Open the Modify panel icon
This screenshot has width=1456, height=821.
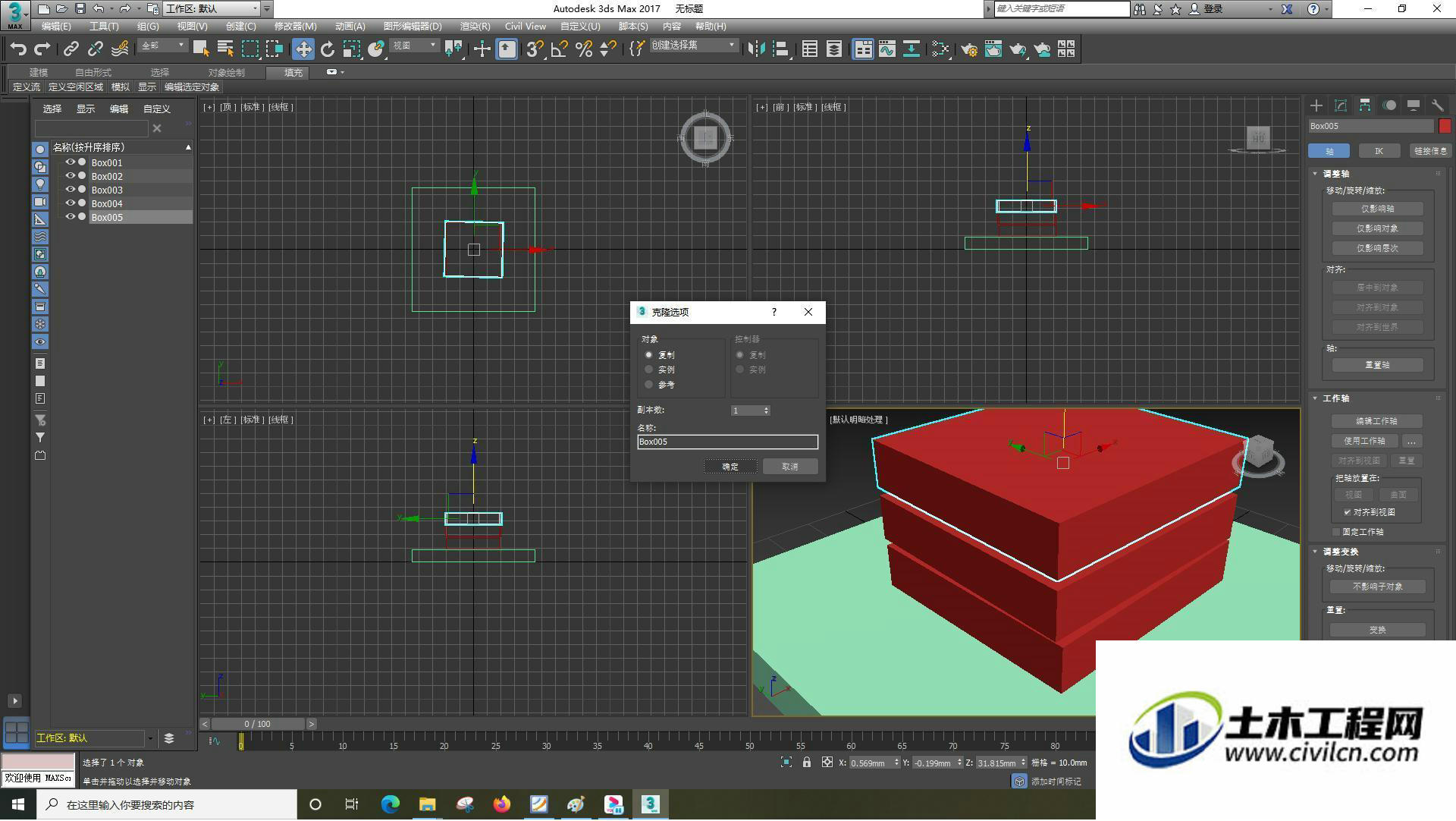[x=1341, y=105]
